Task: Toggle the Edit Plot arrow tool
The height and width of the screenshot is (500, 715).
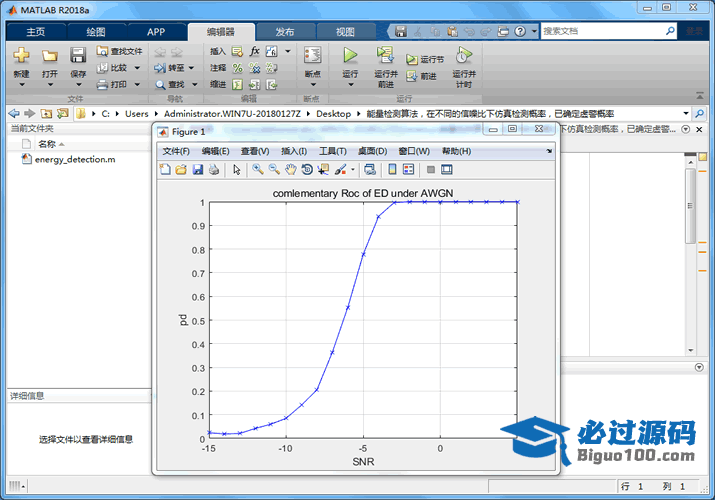Action: [237, 170]
